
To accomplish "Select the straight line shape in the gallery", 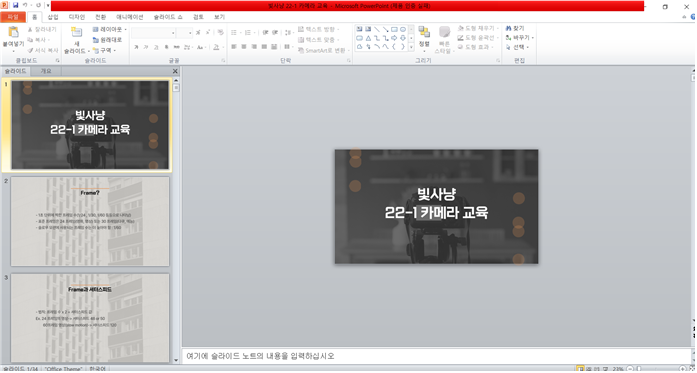I will 377,29.
